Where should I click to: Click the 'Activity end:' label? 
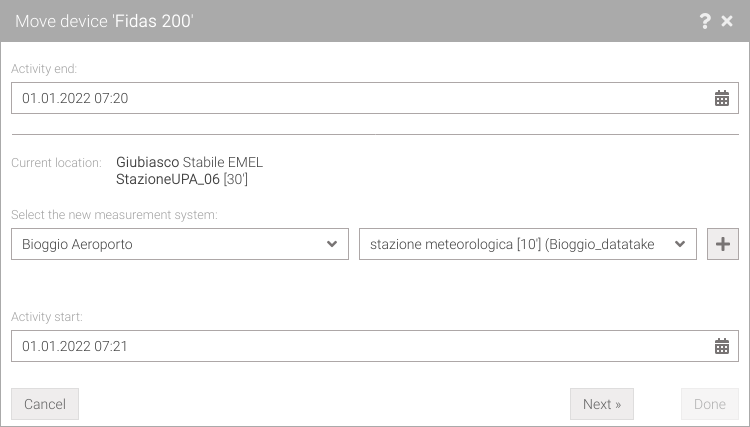44,69
